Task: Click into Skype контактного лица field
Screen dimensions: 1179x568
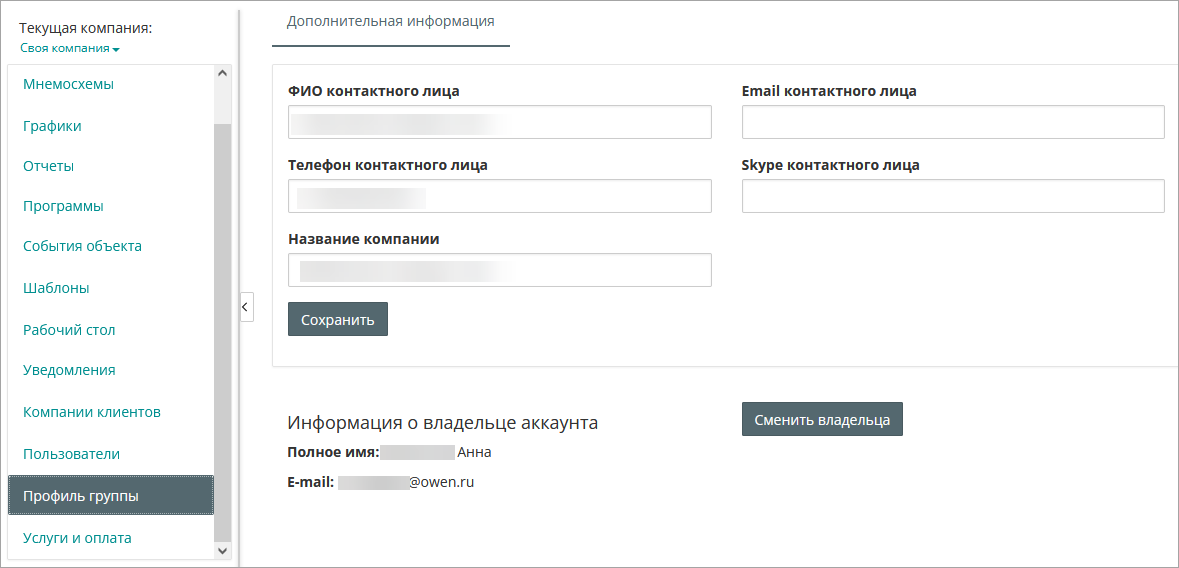Action: tap(952, 196)
